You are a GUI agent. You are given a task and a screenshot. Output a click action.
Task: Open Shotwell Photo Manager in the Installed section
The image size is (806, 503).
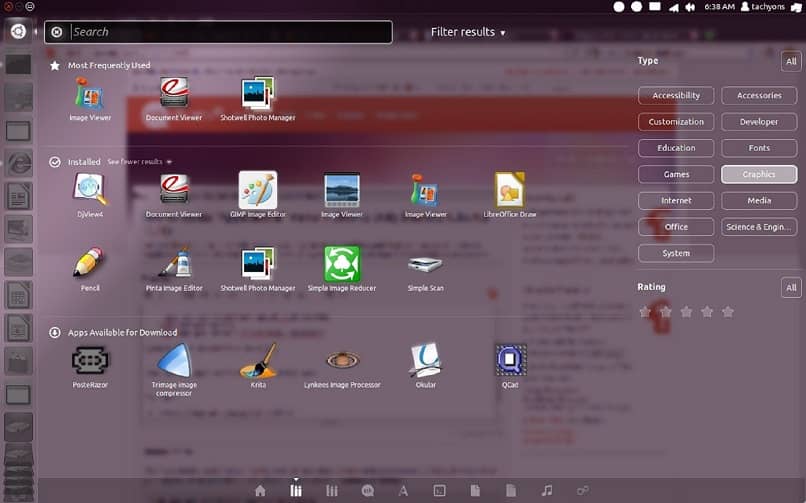pos(258,269)
